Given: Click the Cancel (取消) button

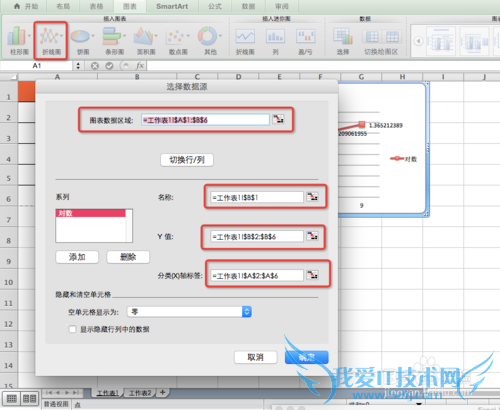Looking at the screenshot, I should pyautogui.click(x=255, y=357).
